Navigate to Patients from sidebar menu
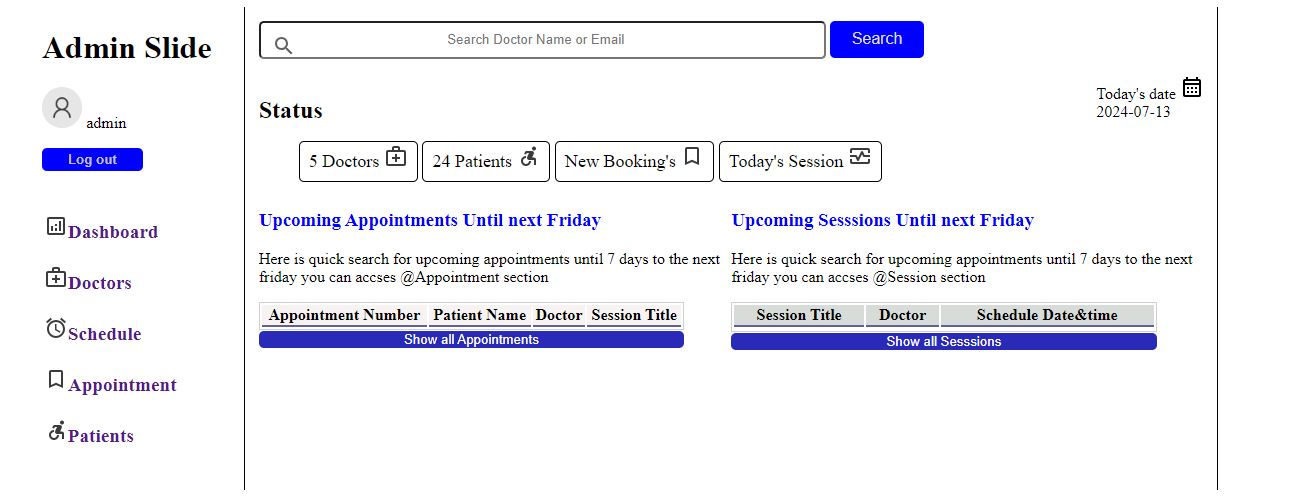 click(x=101, y=436)
